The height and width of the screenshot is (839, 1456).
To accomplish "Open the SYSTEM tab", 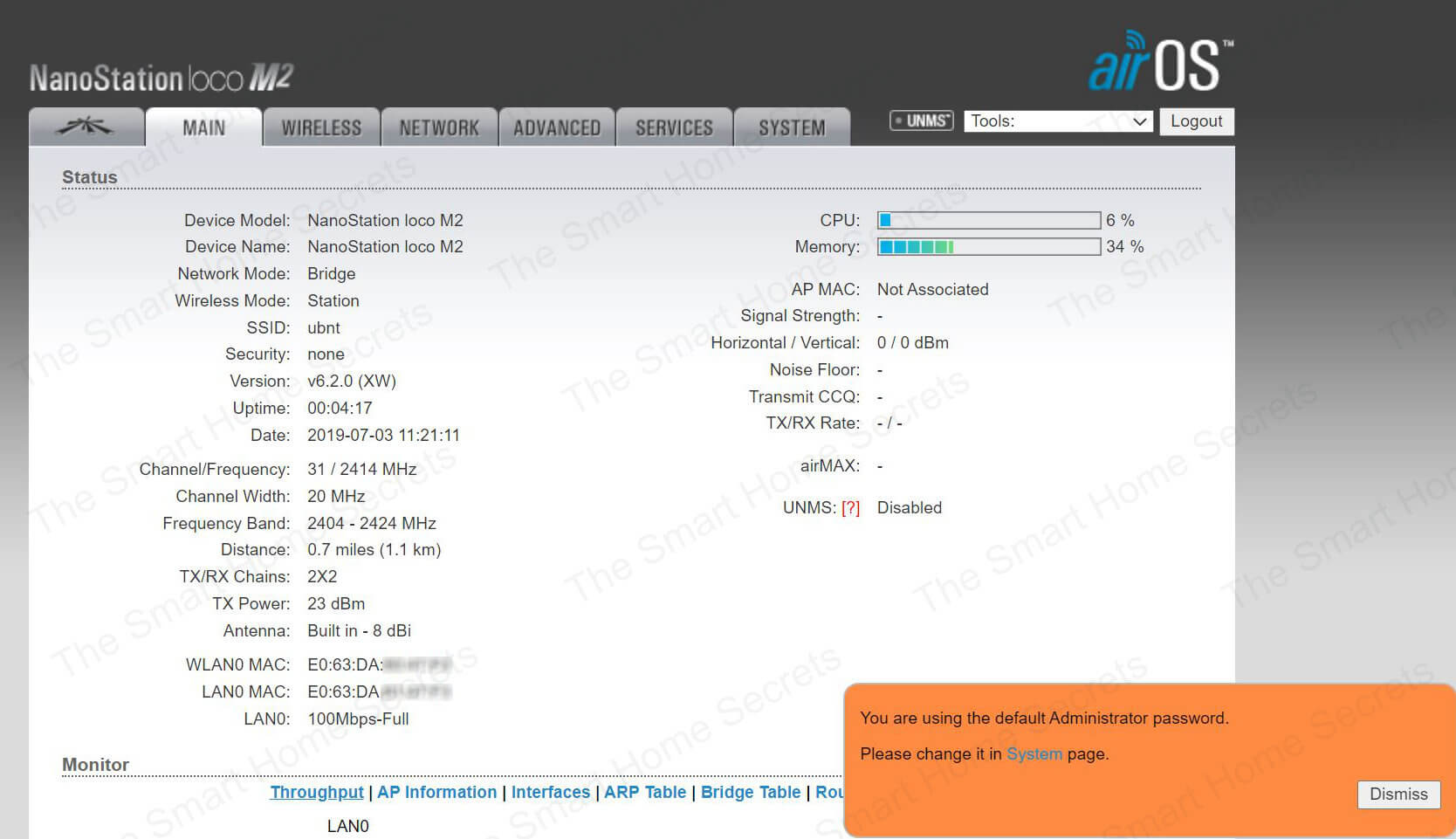I will (792, 128).
